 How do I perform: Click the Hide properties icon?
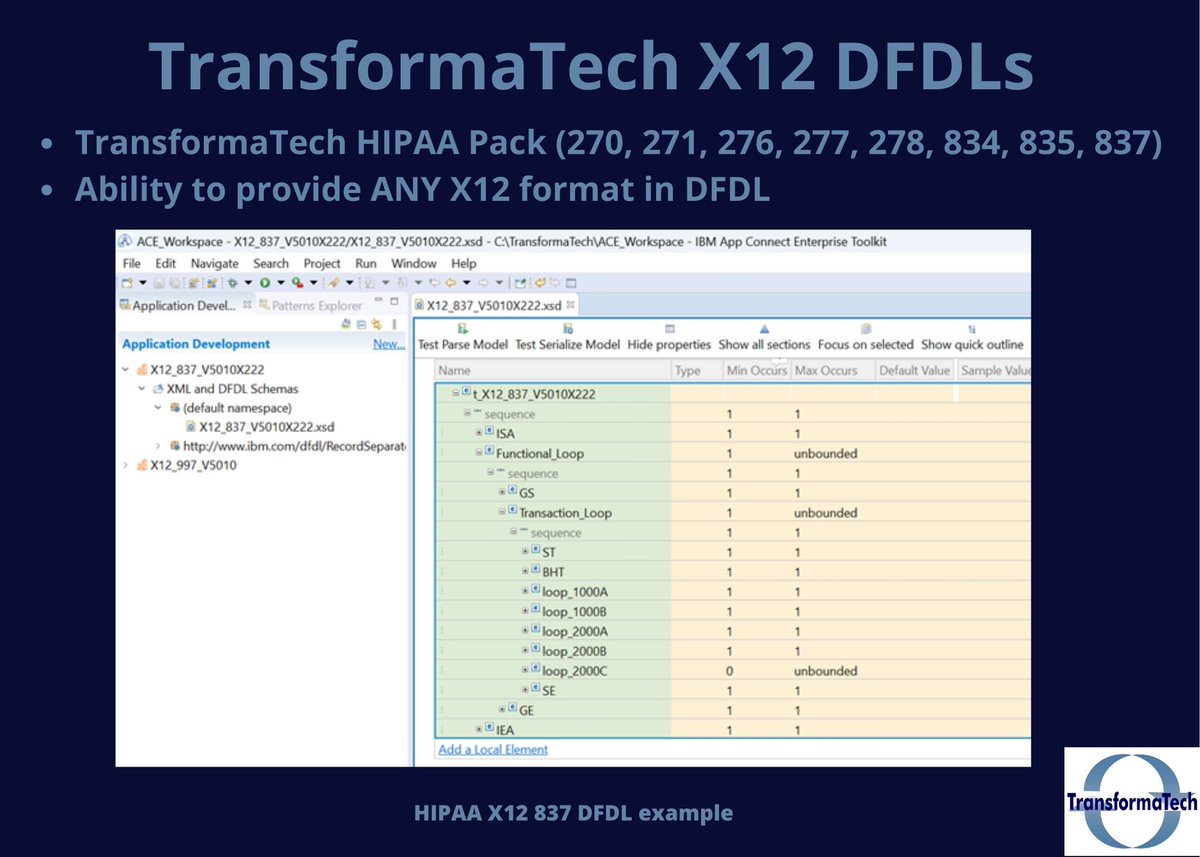pos(670,328)
